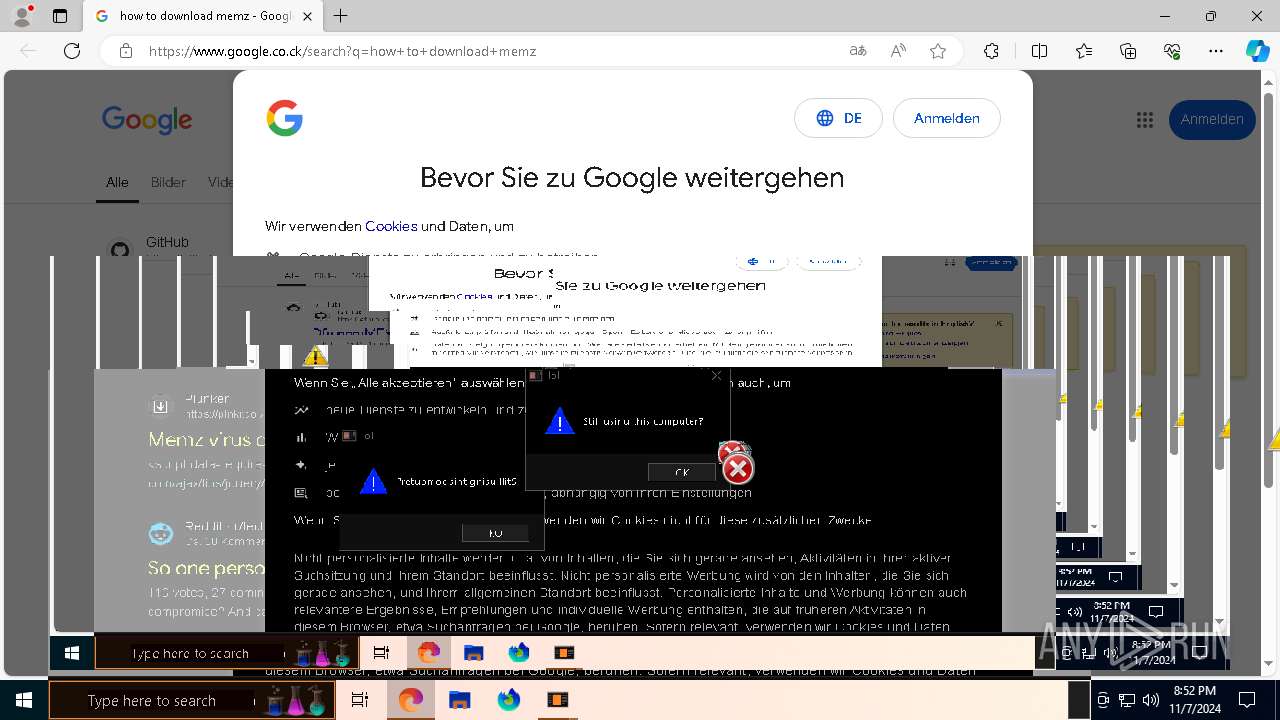Change language with the DE button
The width and height of the screenshot is (1280, 720).
tap(838, 118)
